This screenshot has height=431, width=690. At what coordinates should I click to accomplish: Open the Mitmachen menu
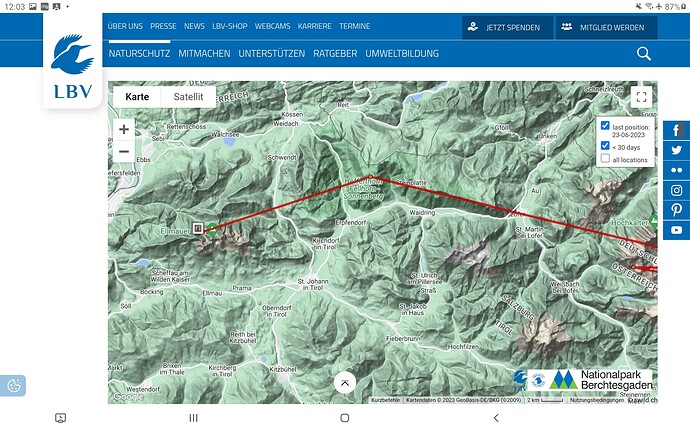(x=204, y=54)
